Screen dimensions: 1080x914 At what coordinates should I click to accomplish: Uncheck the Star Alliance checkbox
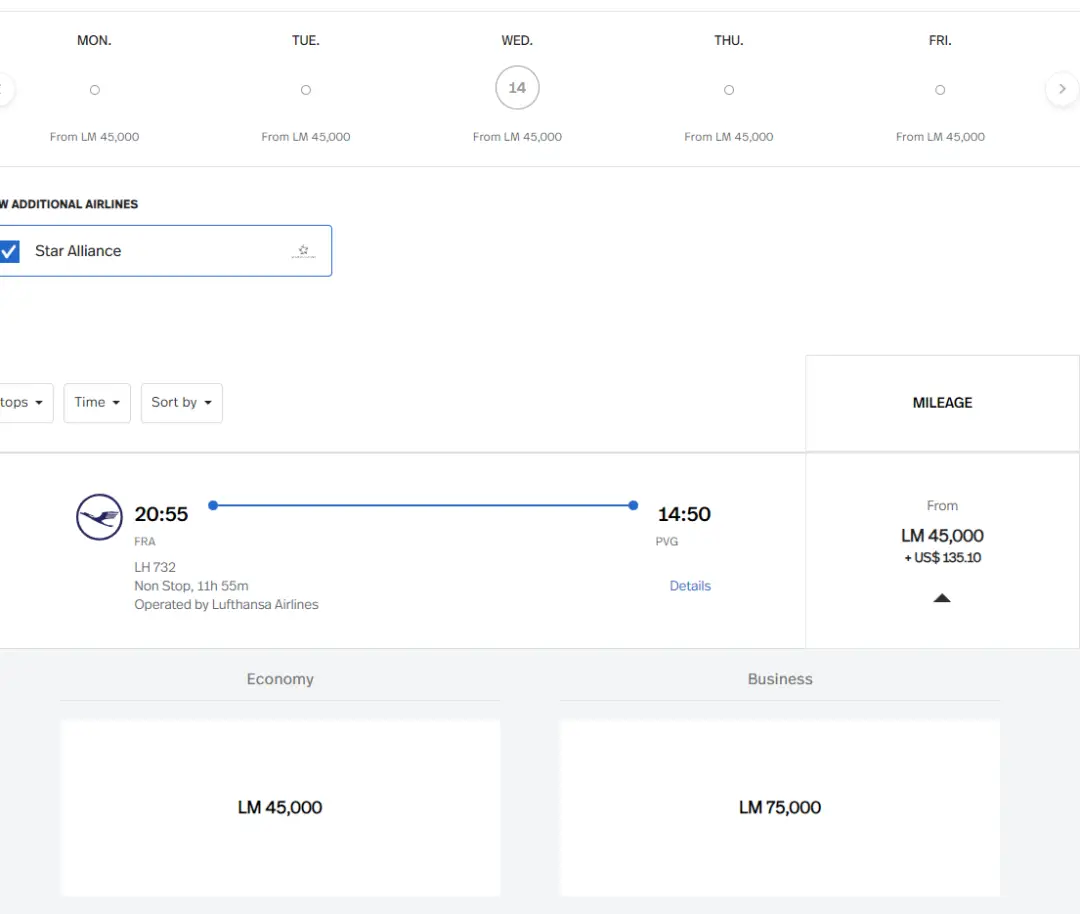9,251
